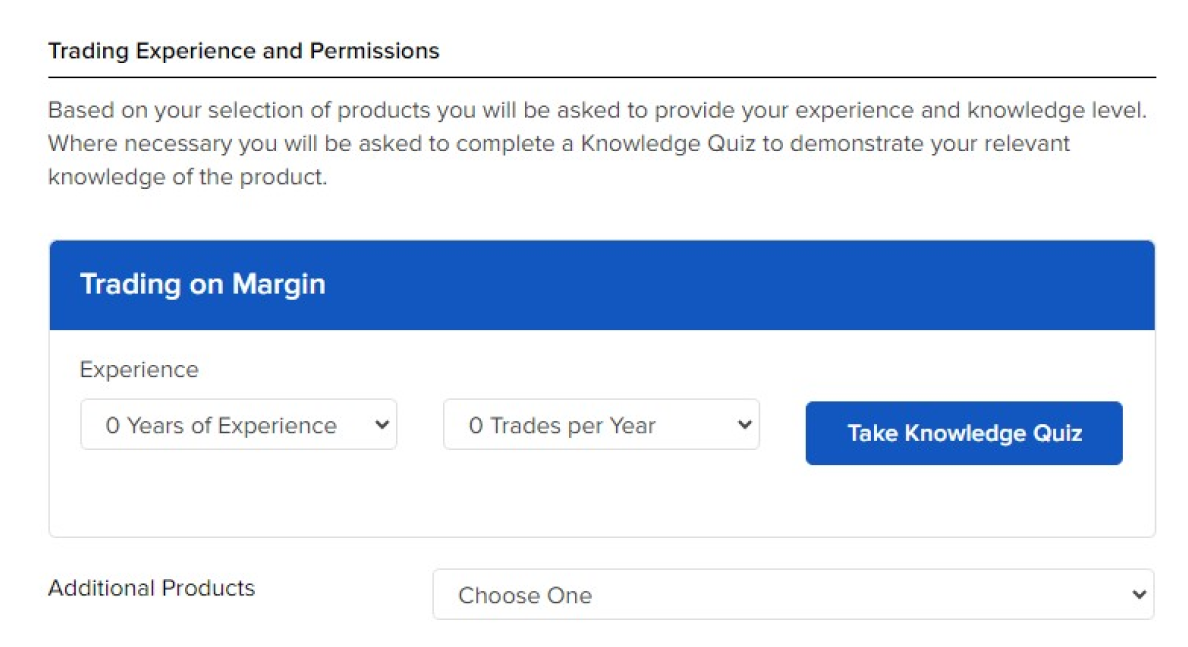Open the "0 Years of Experience" dropdown

238,424
